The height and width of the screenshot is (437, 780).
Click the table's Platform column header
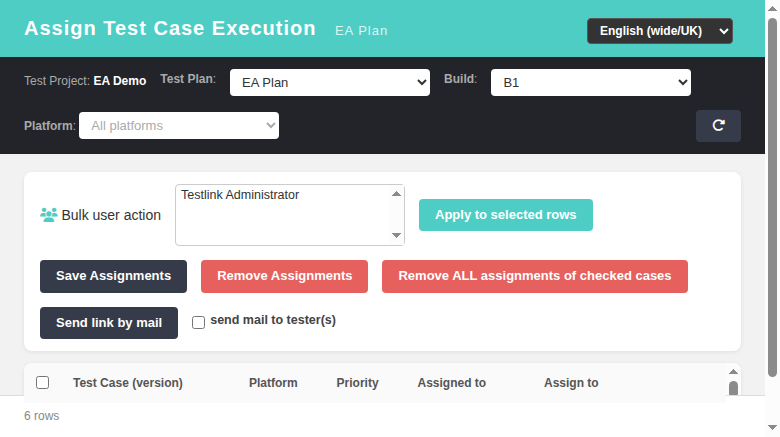273,383
